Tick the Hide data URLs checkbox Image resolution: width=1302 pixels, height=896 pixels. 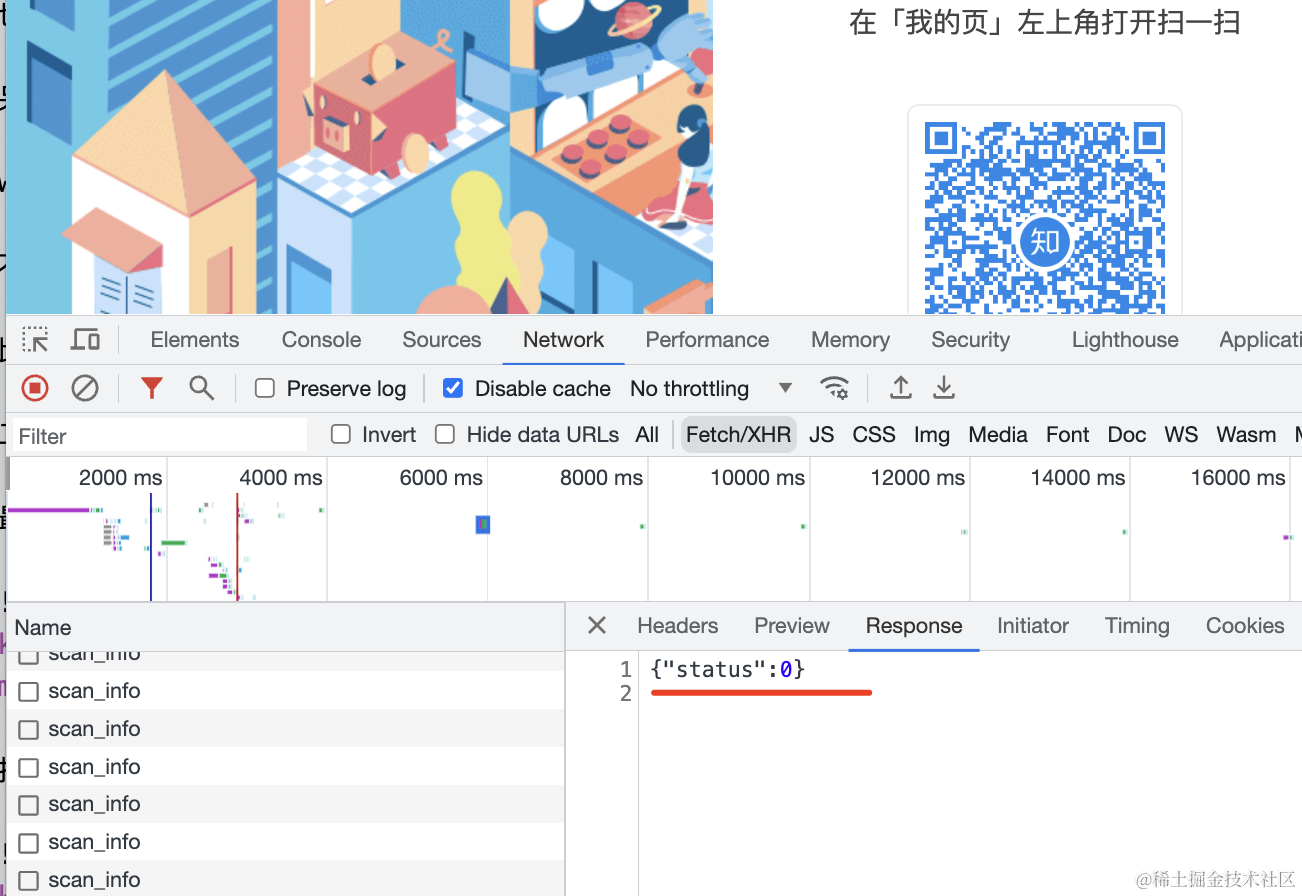445,434
